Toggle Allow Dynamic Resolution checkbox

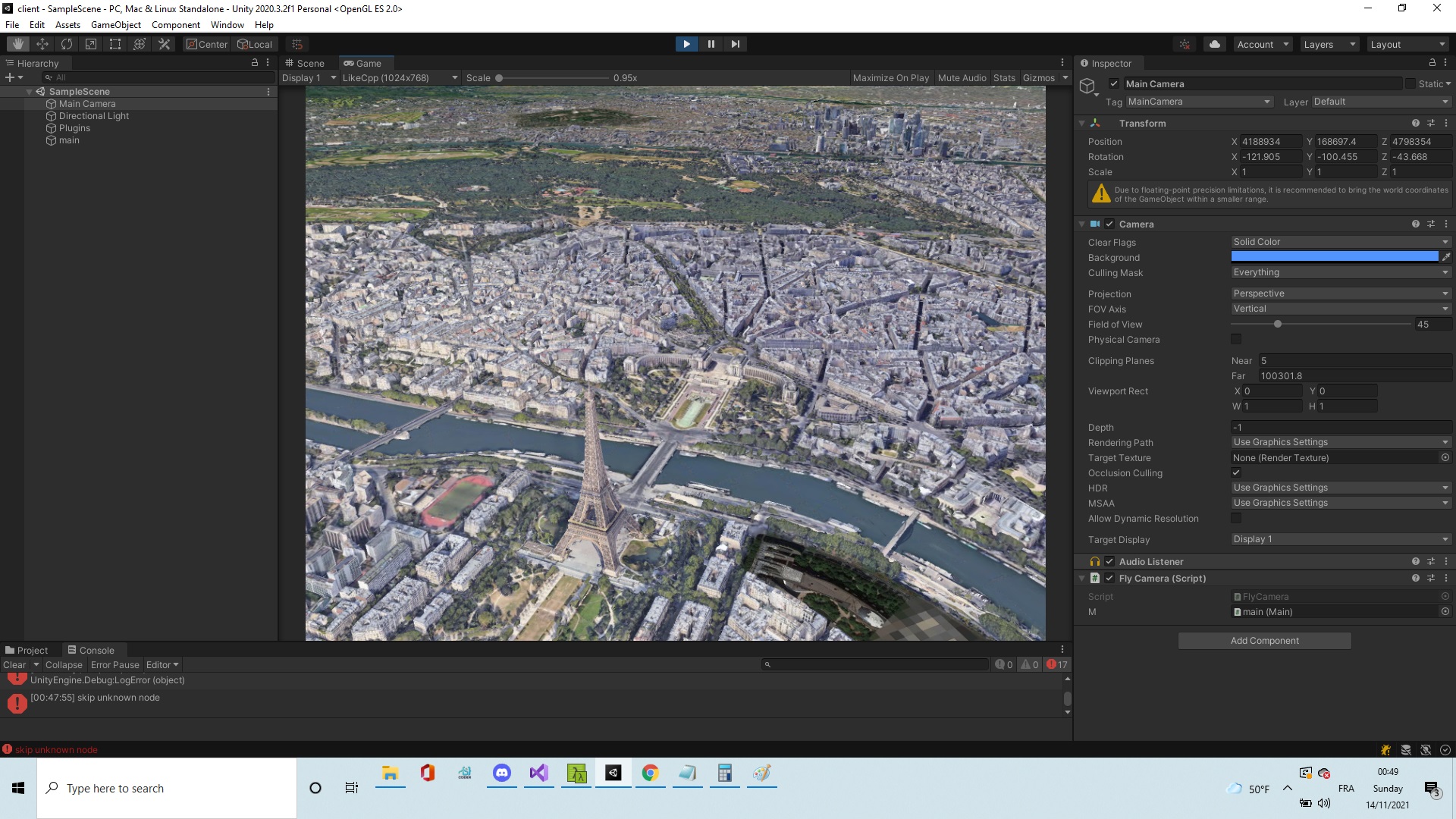(x=1236, y=518)
